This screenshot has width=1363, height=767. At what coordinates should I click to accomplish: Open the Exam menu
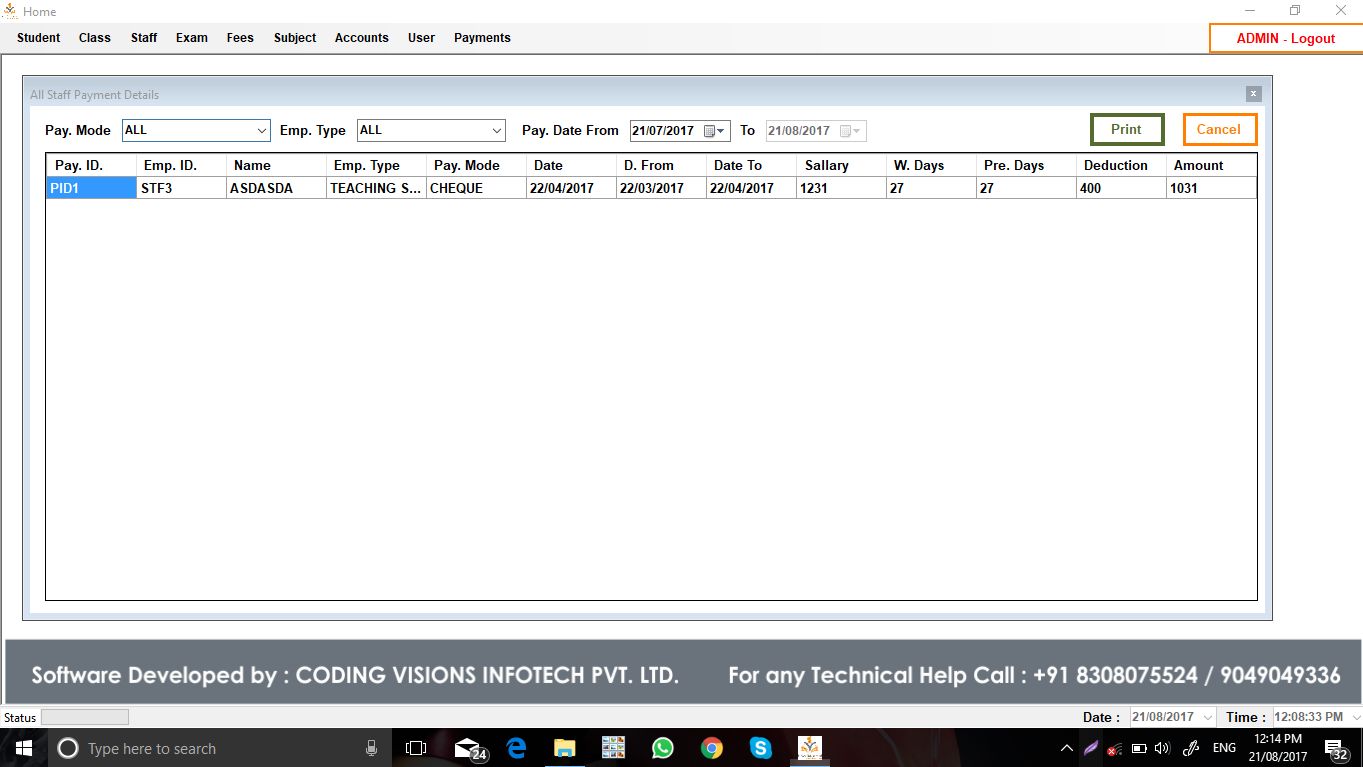(x=192, y=38)
